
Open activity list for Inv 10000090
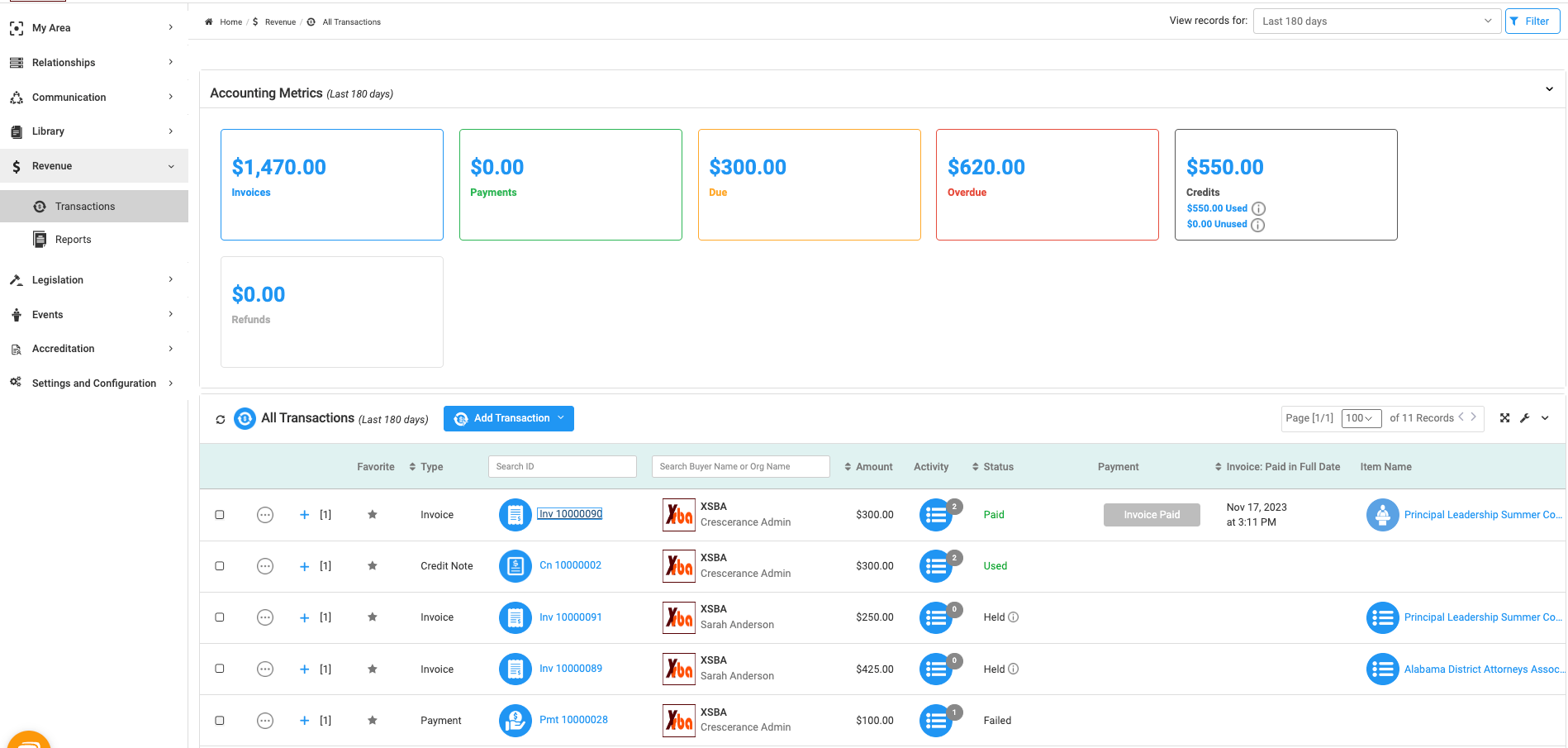936,515
